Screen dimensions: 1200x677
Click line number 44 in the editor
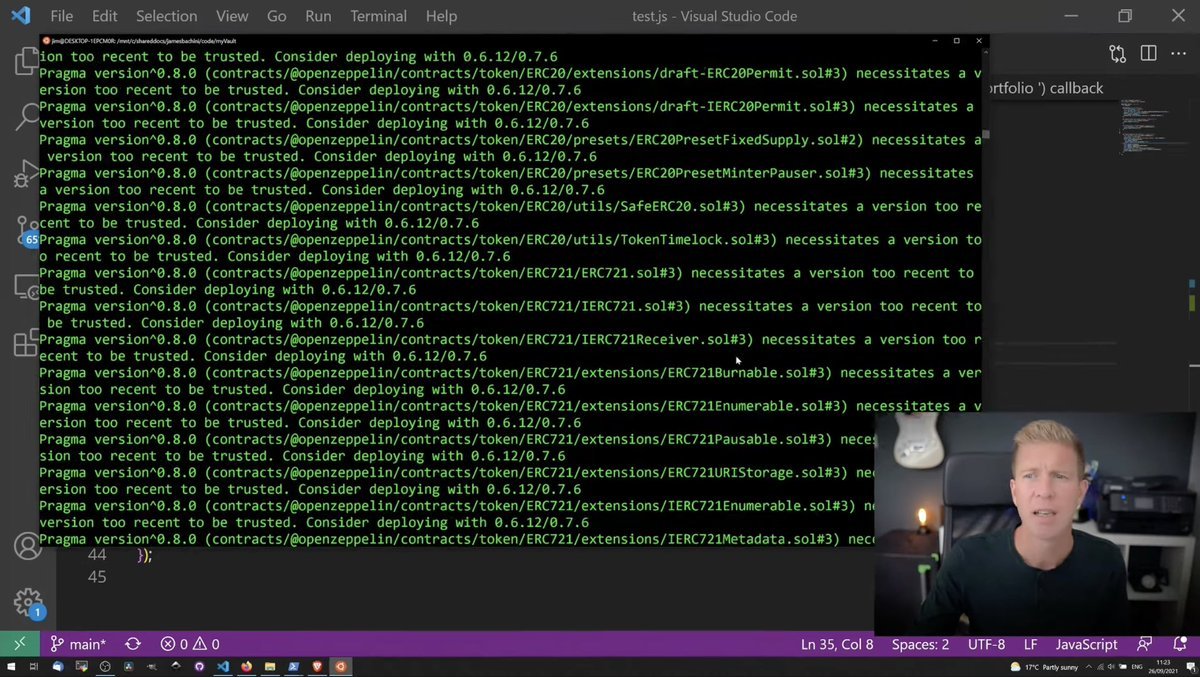pos(96,554)
